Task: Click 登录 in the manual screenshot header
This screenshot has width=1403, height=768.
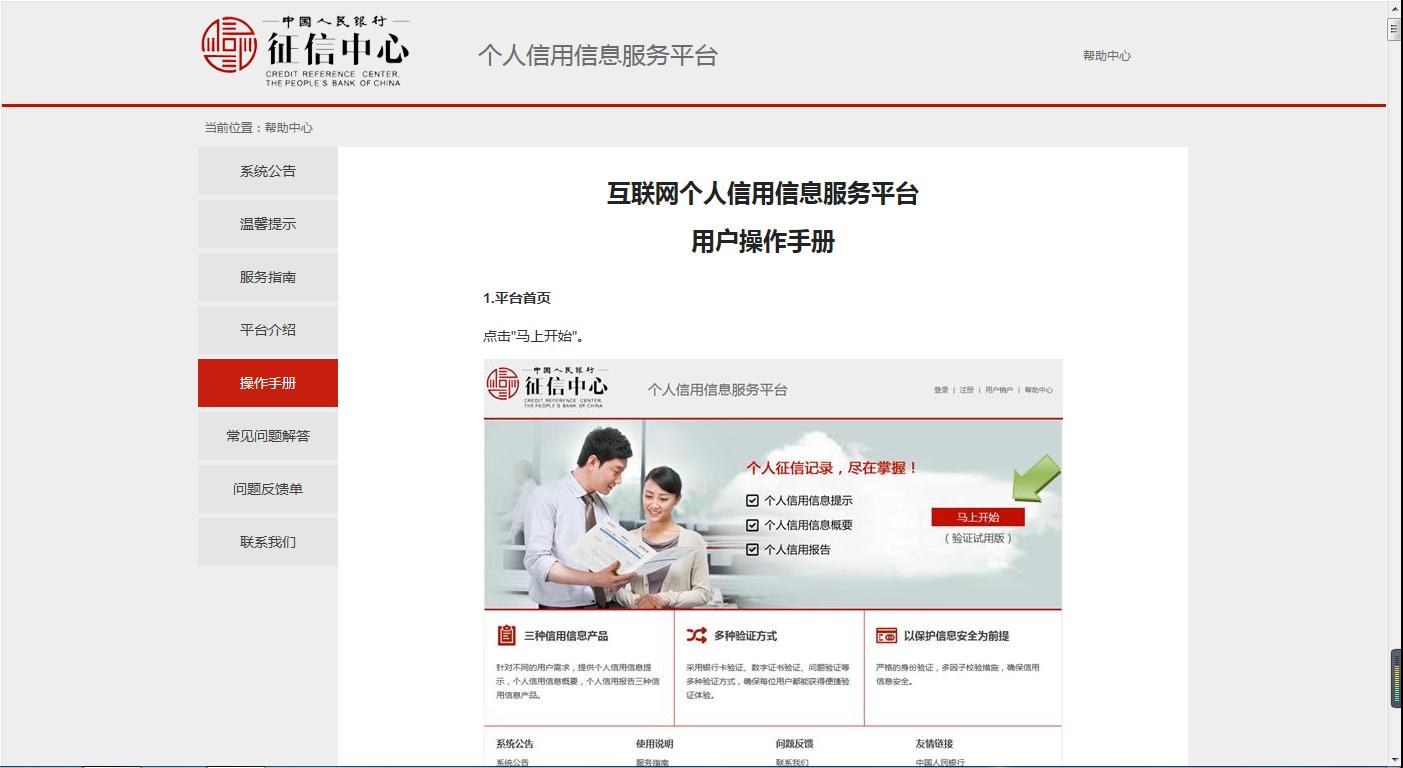Action: pos(941,390)
